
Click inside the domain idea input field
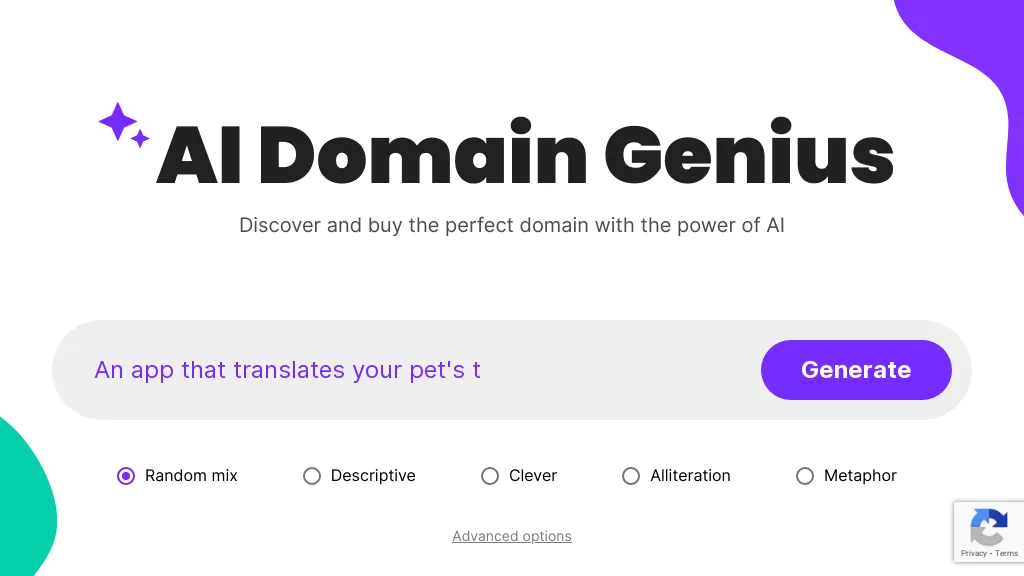coord(400,370)
